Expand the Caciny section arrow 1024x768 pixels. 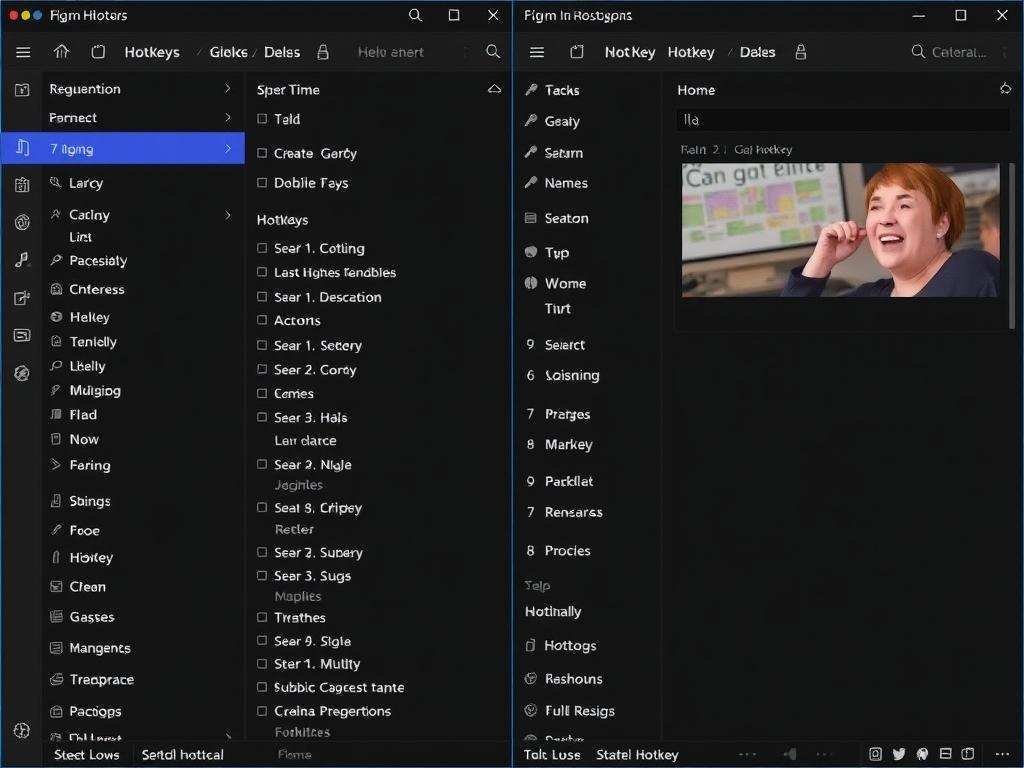click(x=228, y=215)
